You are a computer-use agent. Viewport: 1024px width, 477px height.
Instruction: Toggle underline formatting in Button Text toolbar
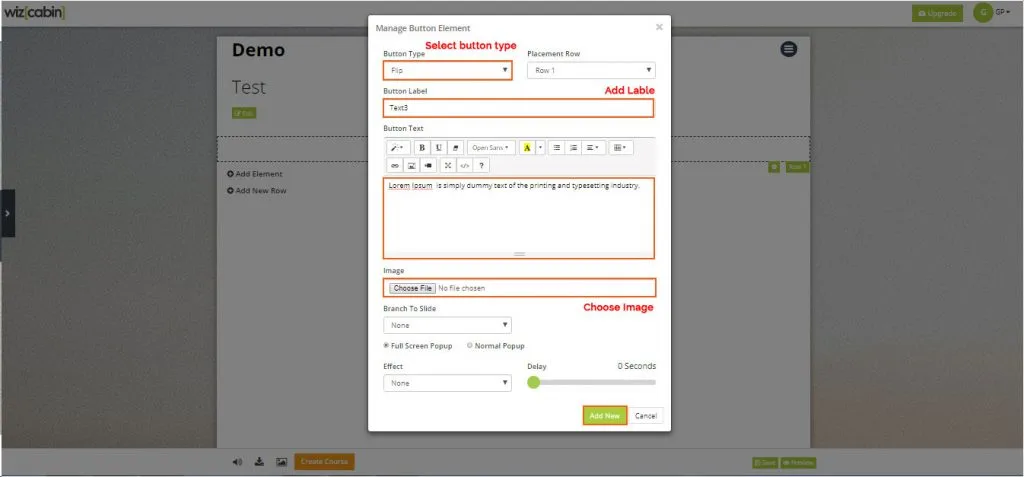point(438,148)
